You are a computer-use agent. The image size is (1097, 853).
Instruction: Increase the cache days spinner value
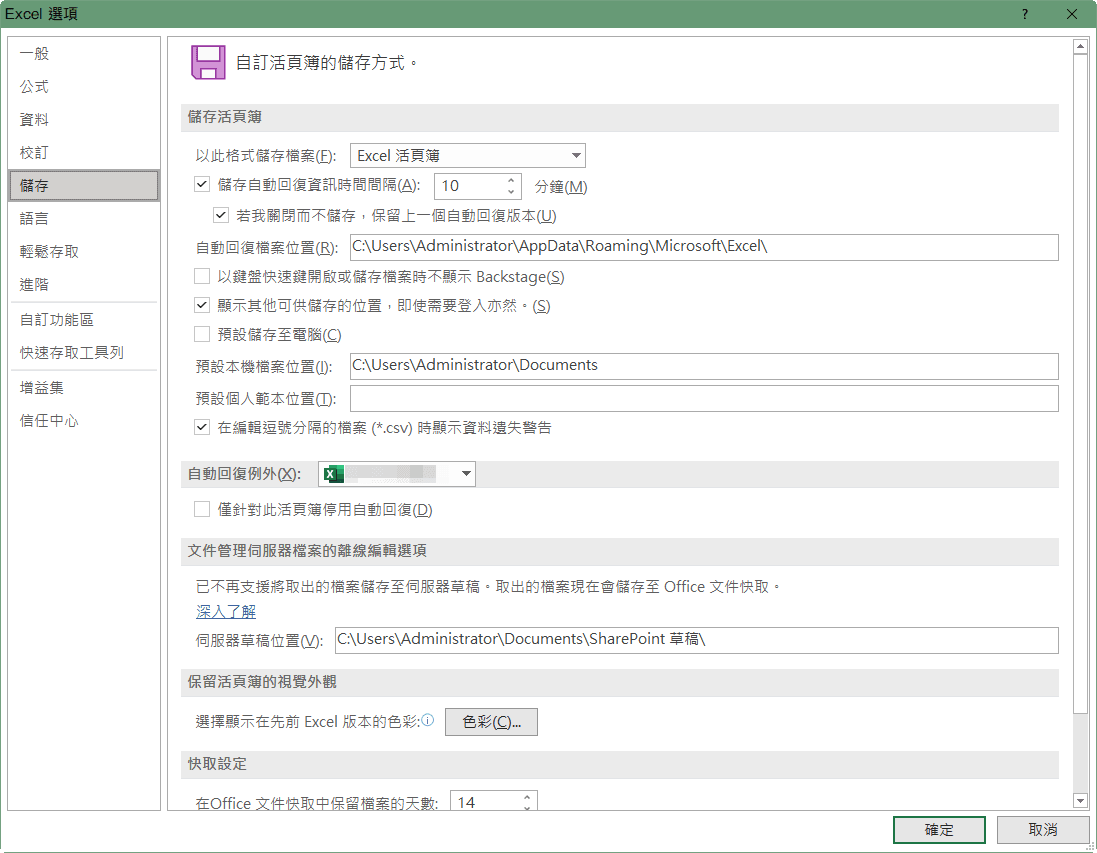[x=528, y=796]
